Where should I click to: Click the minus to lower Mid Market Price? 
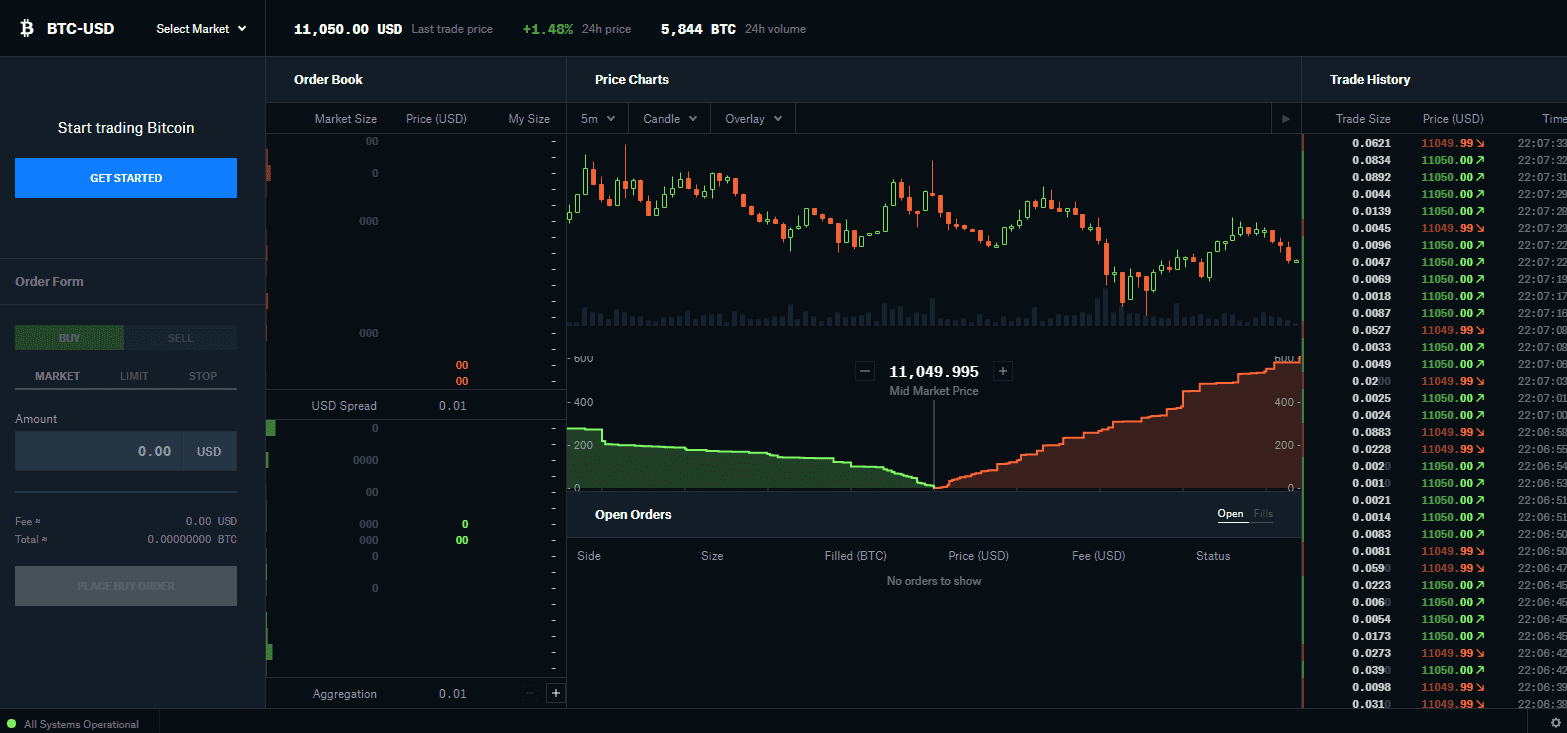pyautogui.click(x=864, y=370)
